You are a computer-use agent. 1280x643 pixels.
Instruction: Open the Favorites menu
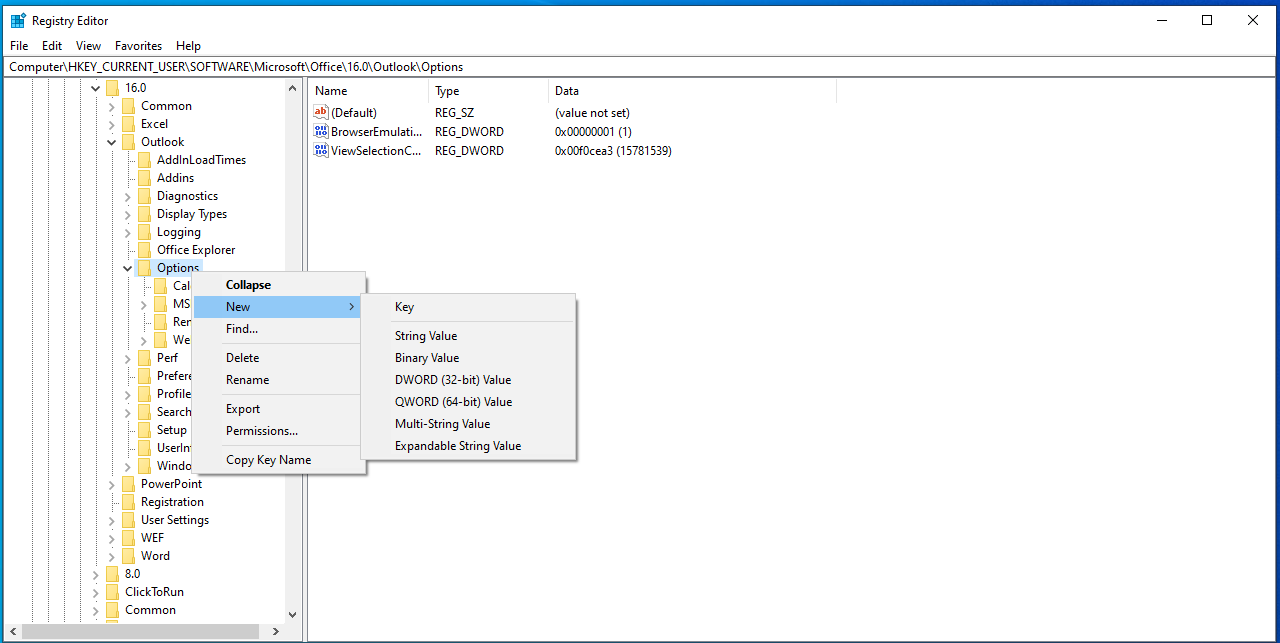pos(138,46)
